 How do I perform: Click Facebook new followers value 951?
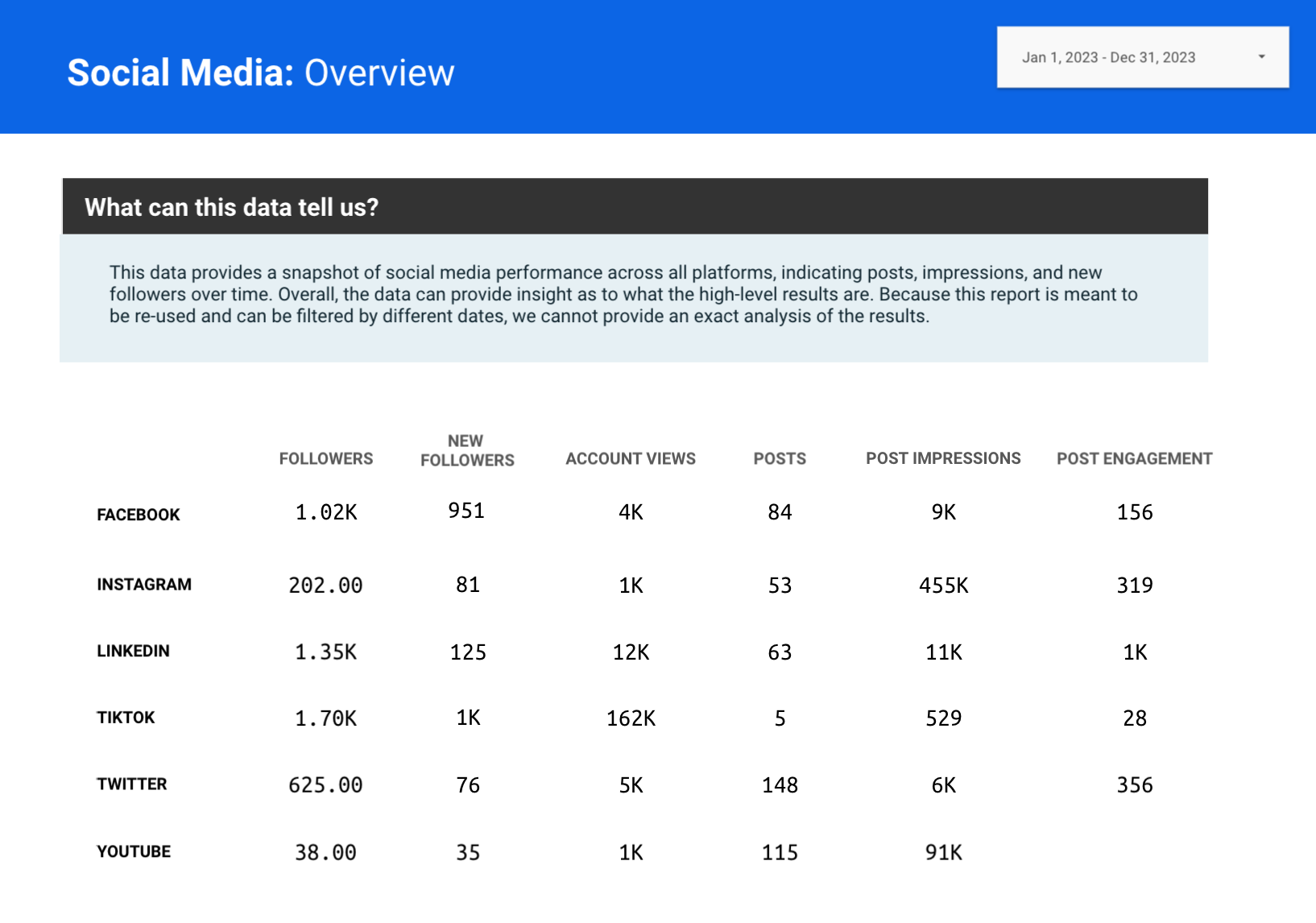point(466,511)
